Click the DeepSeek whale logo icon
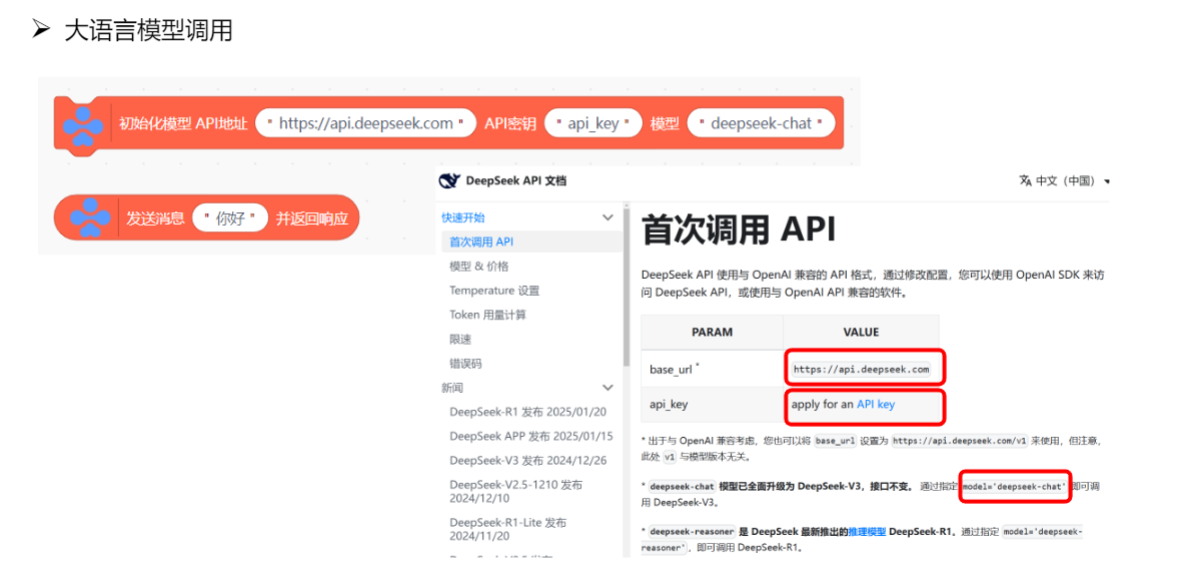The width and height of the screenshot is (1180, 574). click(x=449, y=181)
